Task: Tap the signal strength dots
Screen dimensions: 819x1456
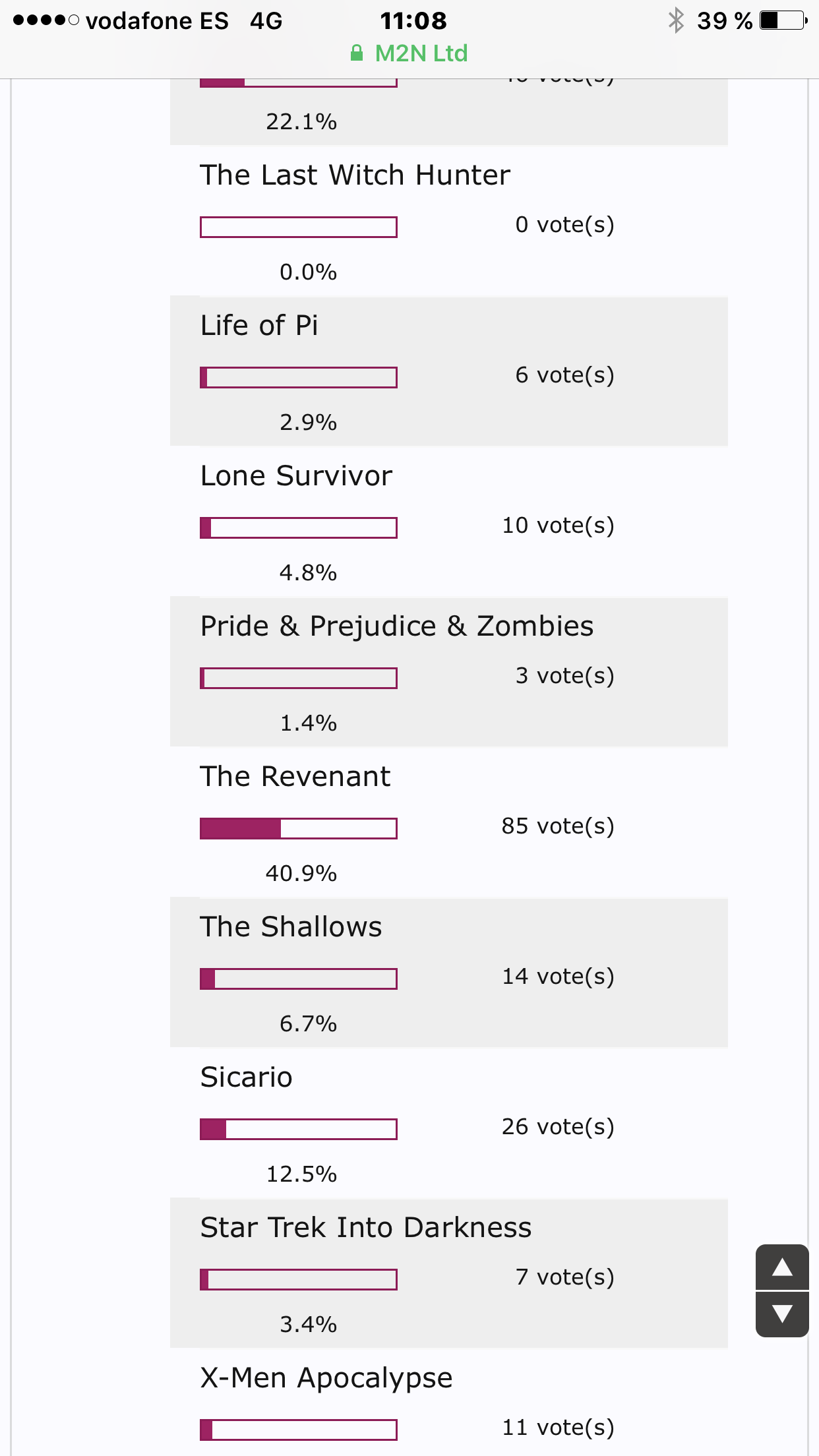Action: [x=46, y=20]
